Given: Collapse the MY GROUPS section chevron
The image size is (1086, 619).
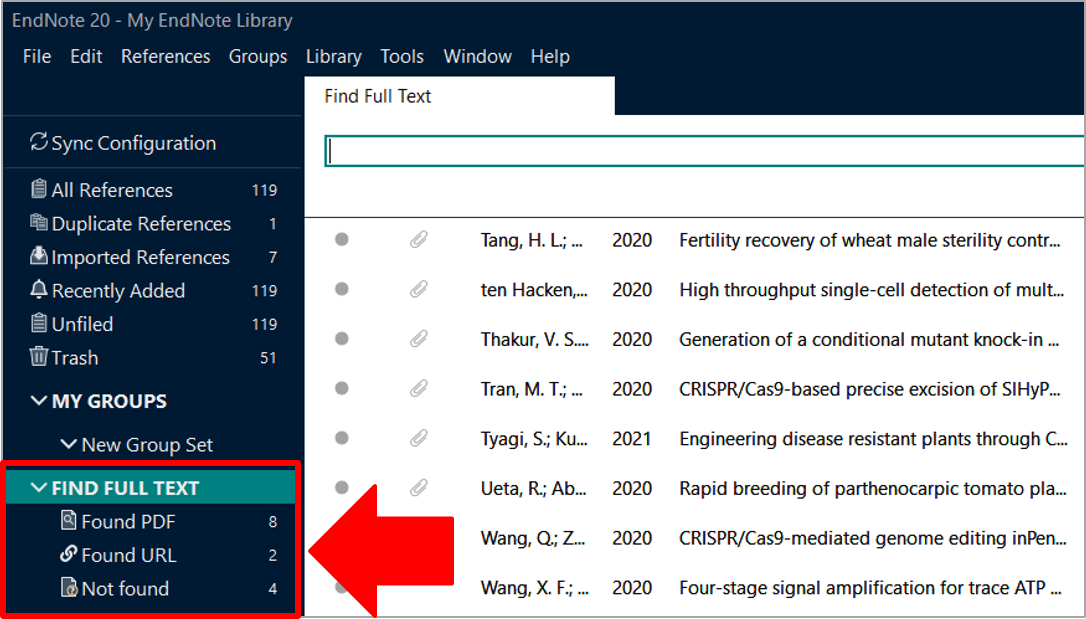Looking at the screenshot, I should (x=39, y=401).
